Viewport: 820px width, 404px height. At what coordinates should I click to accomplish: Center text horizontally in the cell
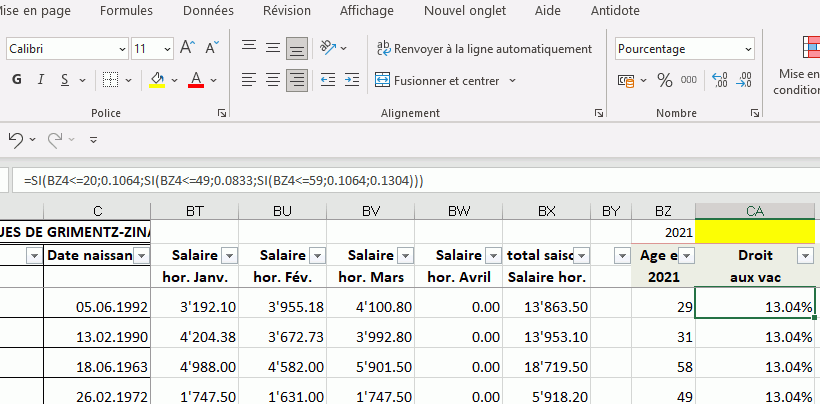[271, 80]
